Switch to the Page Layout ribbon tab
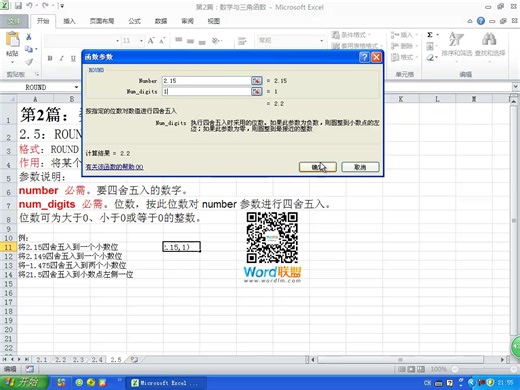 click(102, 21)
